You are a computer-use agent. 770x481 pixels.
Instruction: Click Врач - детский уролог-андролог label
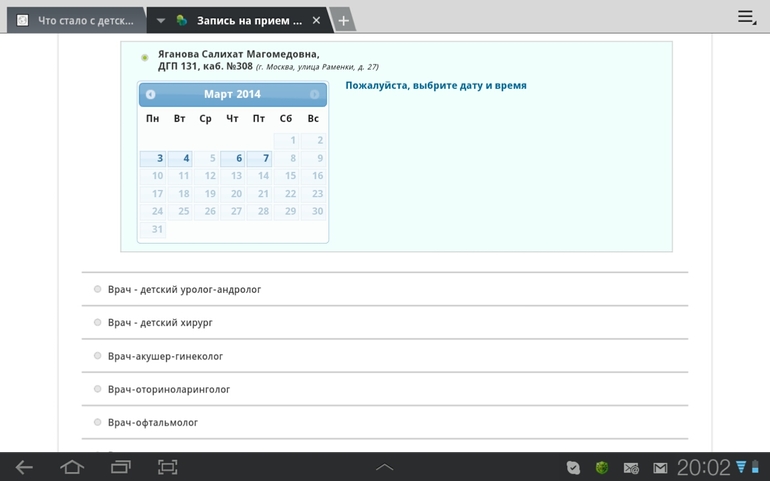(185, 289)
